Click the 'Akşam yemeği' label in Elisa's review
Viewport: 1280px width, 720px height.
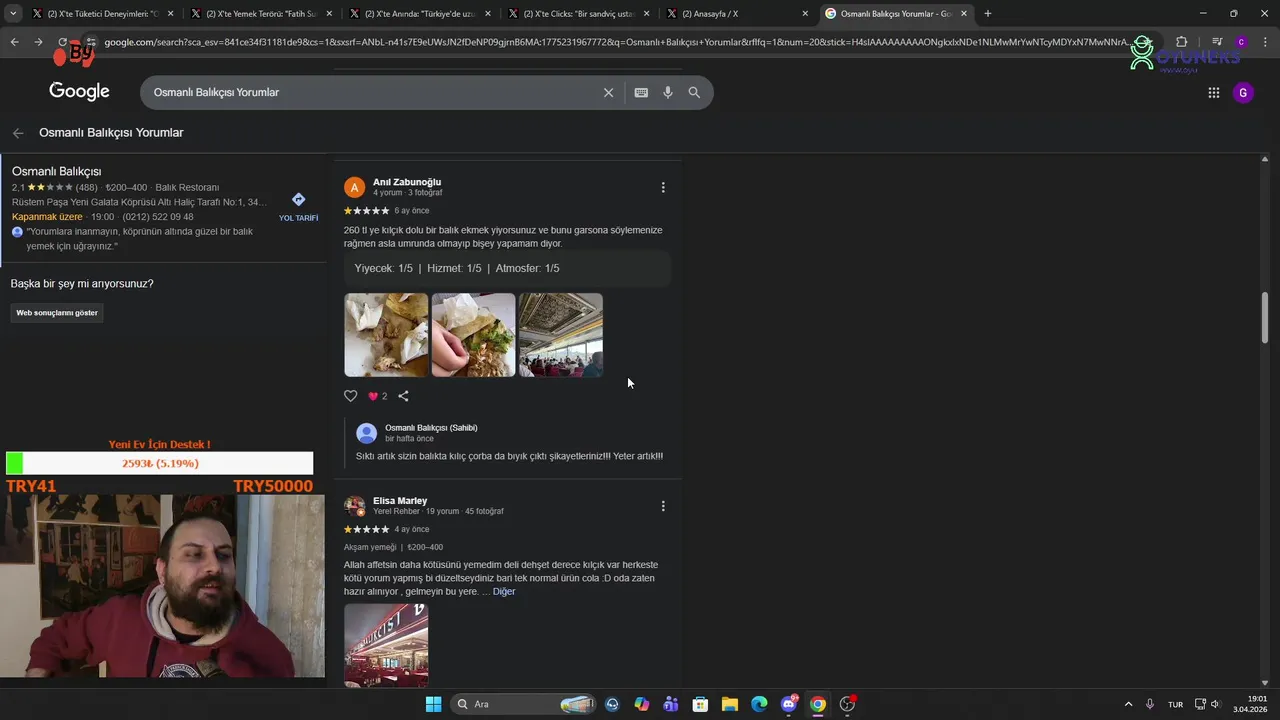point(370,547)
